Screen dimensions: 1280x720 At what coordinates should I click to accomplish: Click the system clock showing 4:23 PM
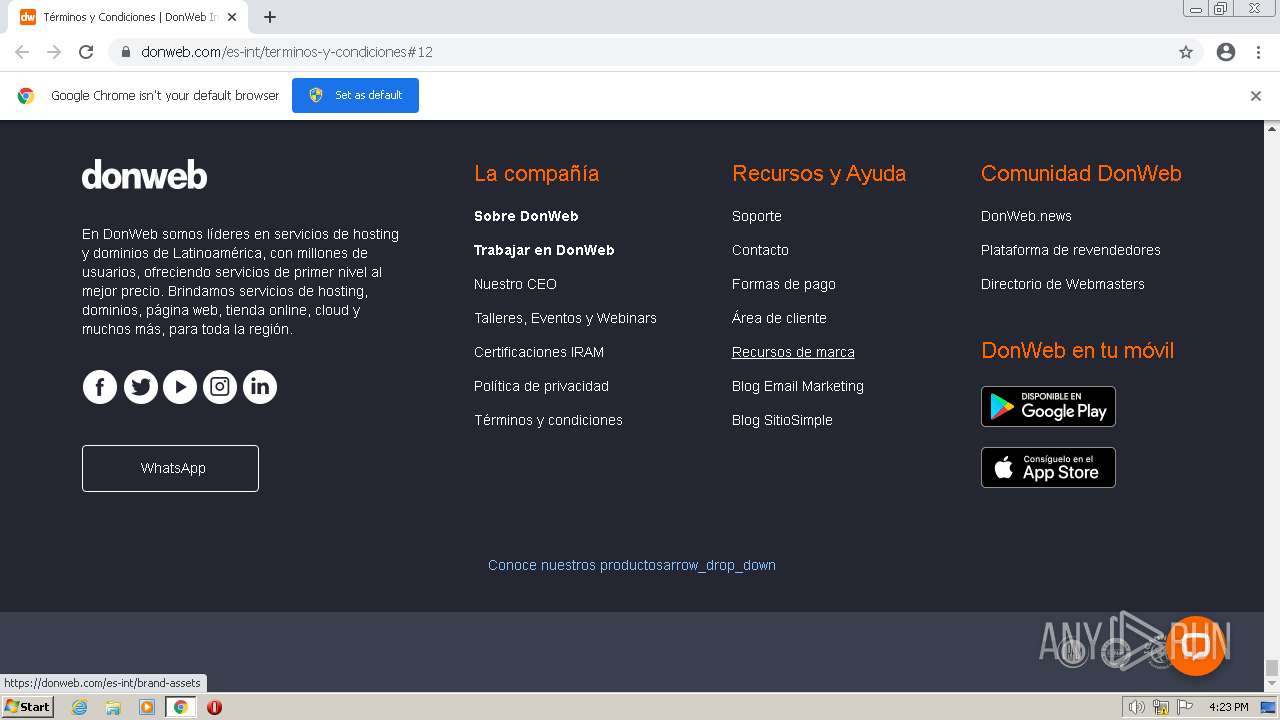tap(1228, 707)
